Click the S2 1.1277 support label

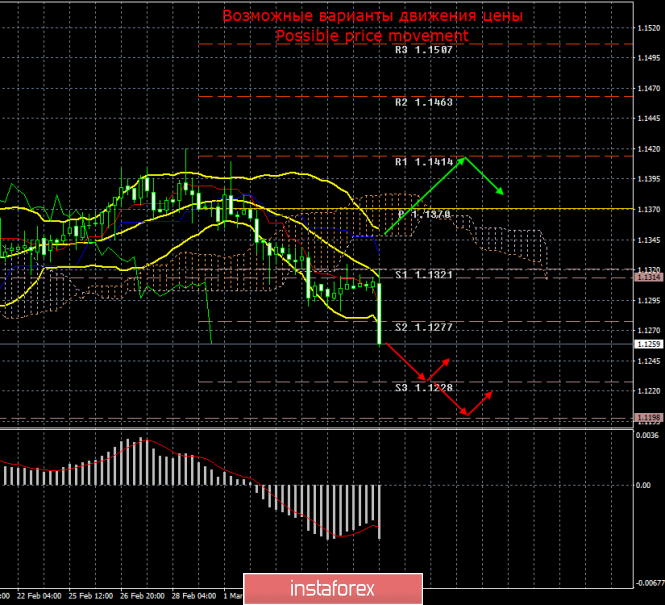click(424, 327)
